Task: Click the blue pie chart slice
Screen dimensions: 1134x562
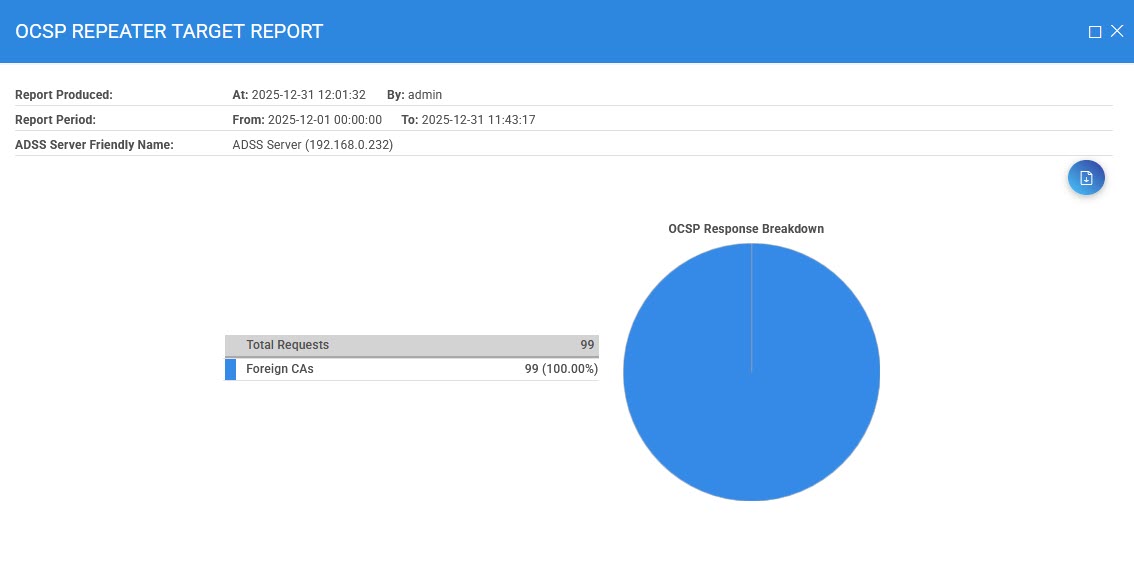Action: 751,400
